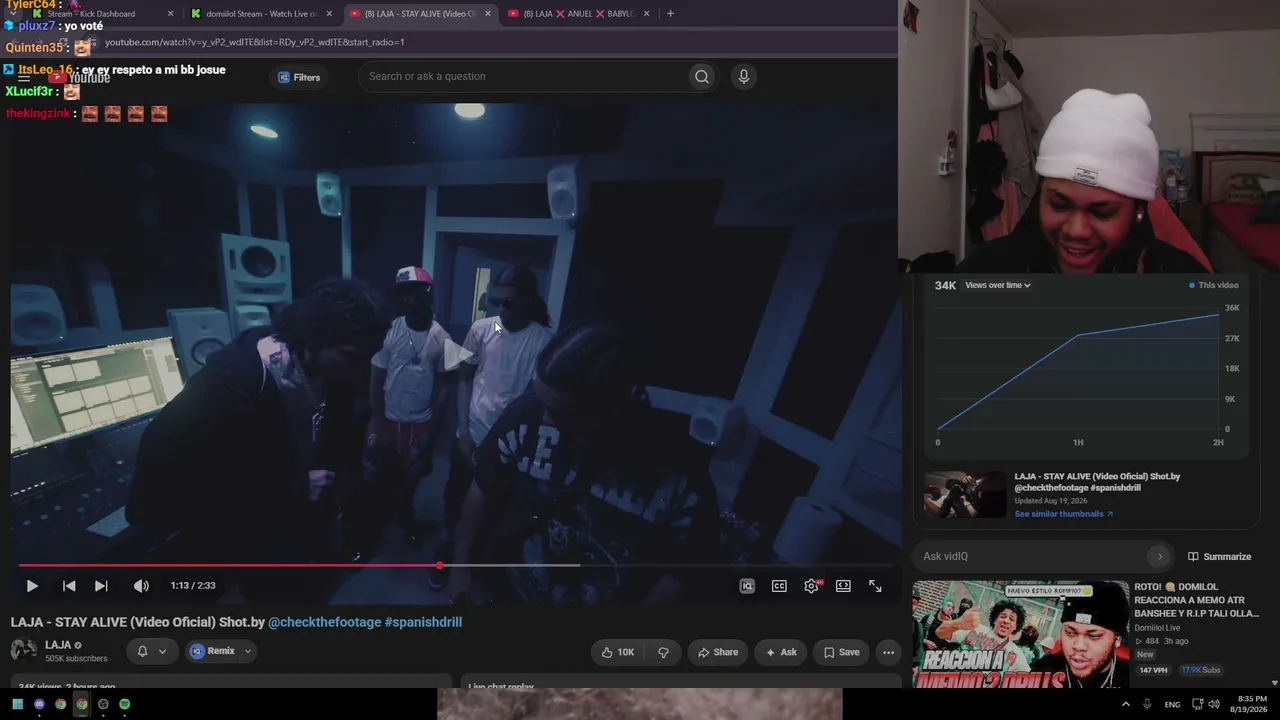The width and height of the screenshot is (1280, 720).
Task: Click the vidIQ Remix button
Action: click(212, 651)
